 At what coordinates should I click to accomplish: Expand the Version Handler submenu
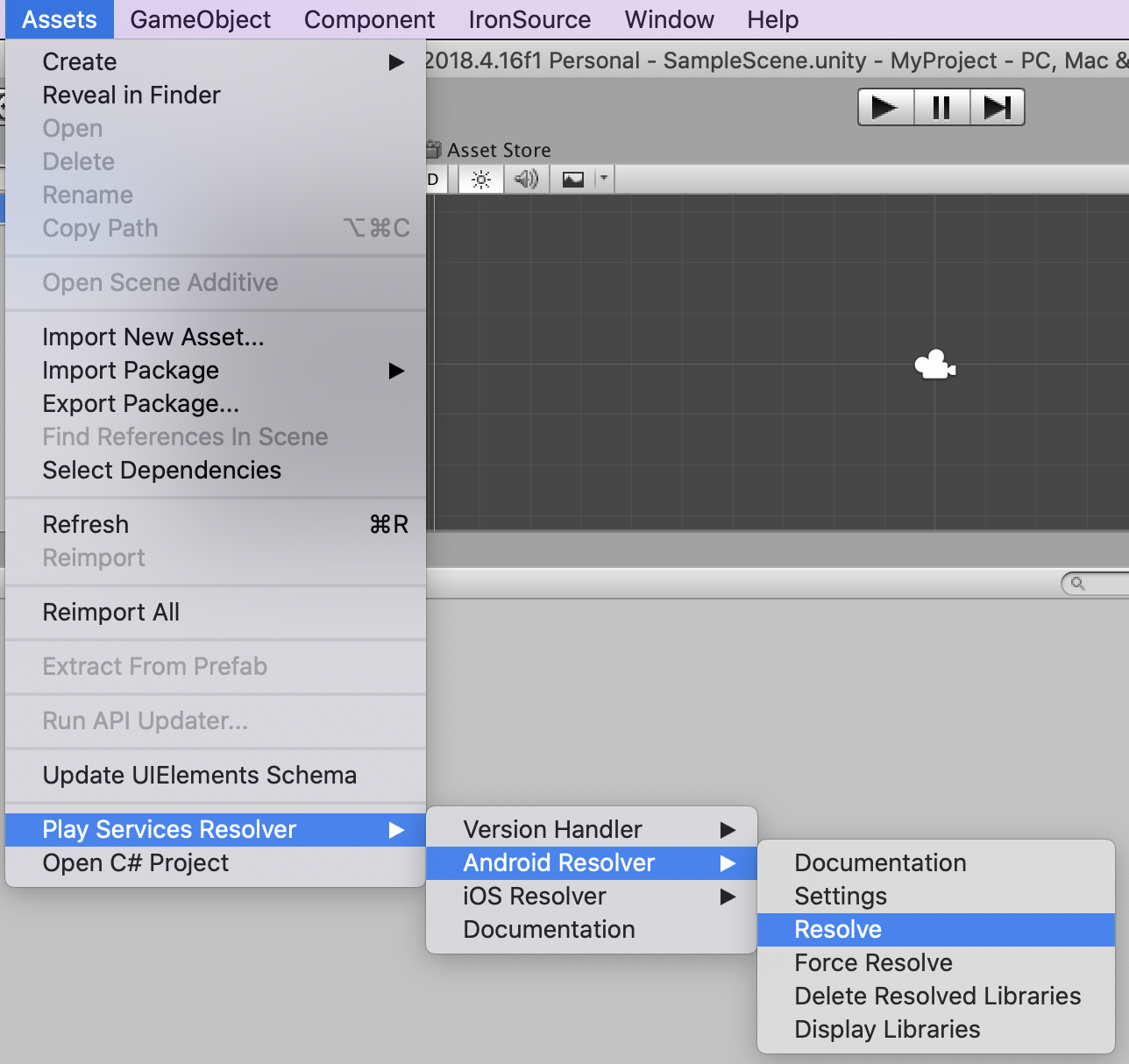click(552, 828)
